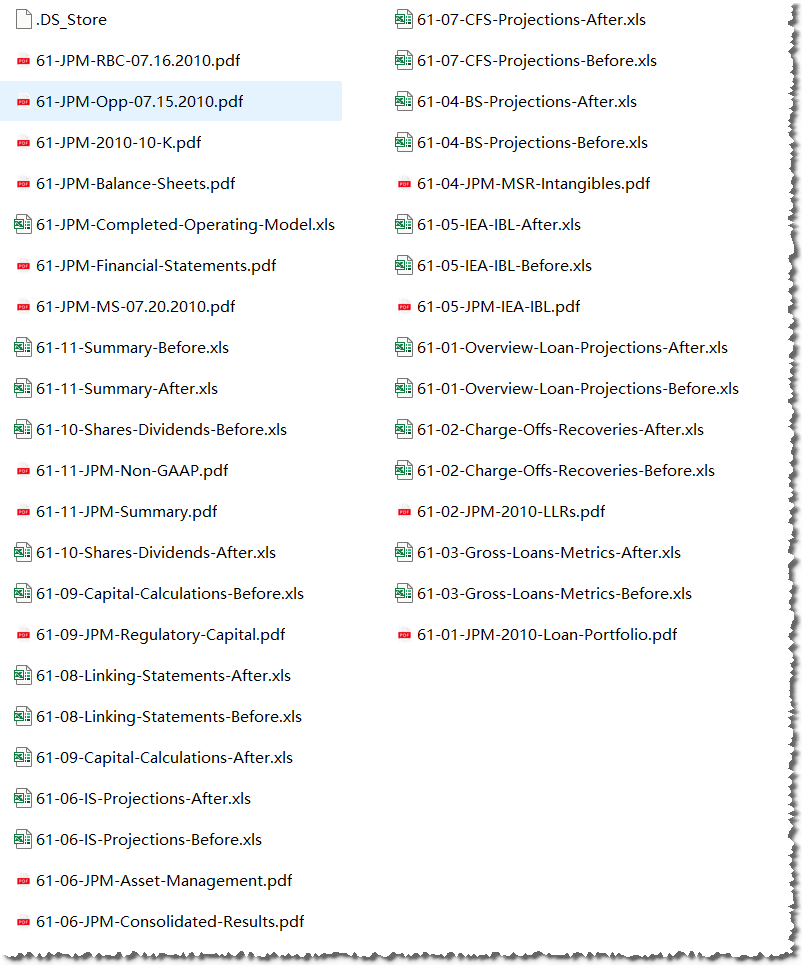Select the file name .DS_Store
805x968 pixels.
click(71, 20)
